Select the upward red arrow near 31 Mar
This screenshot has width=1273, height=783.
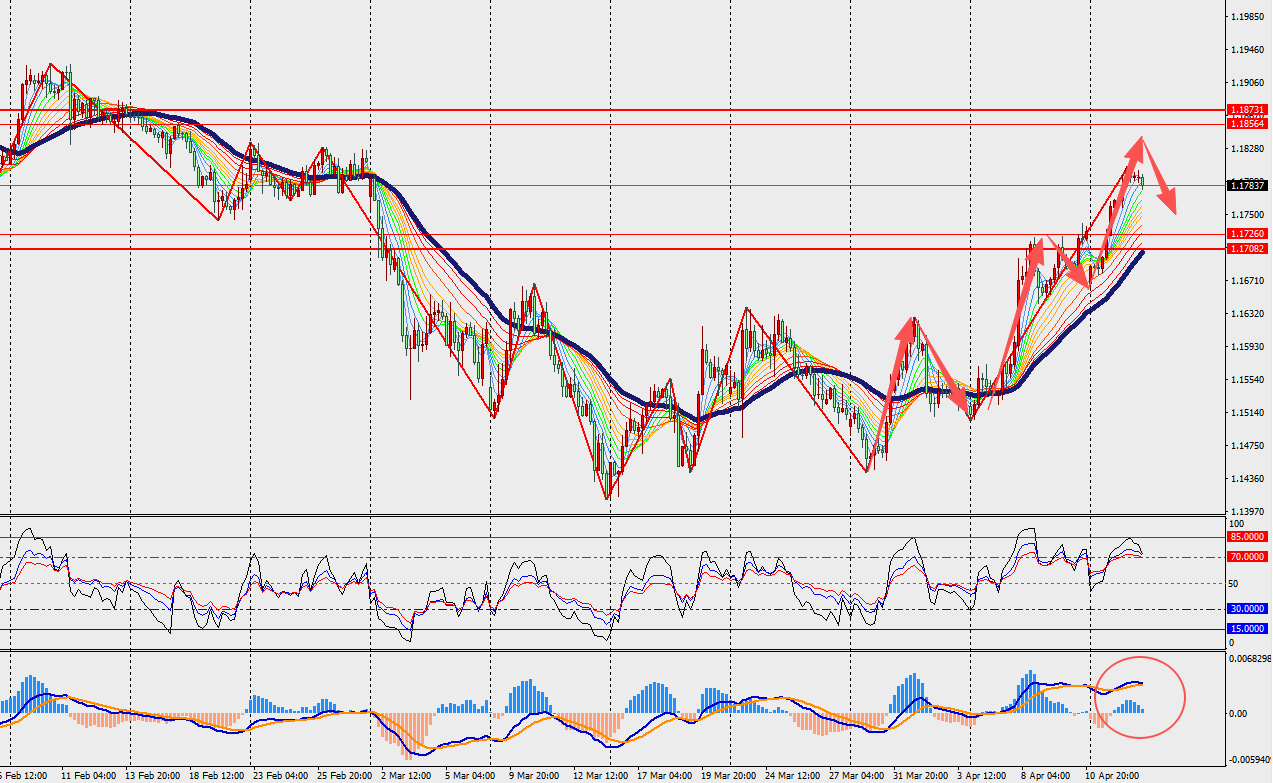tap(900, 360)
